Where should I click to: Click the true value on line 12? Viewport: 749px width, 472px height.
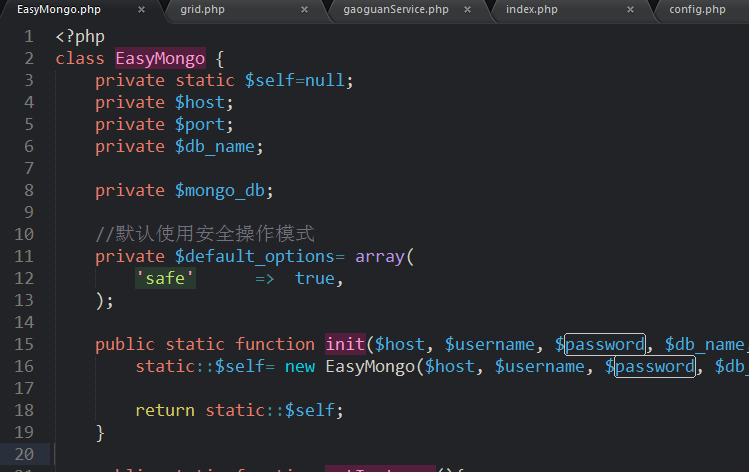pos(315,279)
